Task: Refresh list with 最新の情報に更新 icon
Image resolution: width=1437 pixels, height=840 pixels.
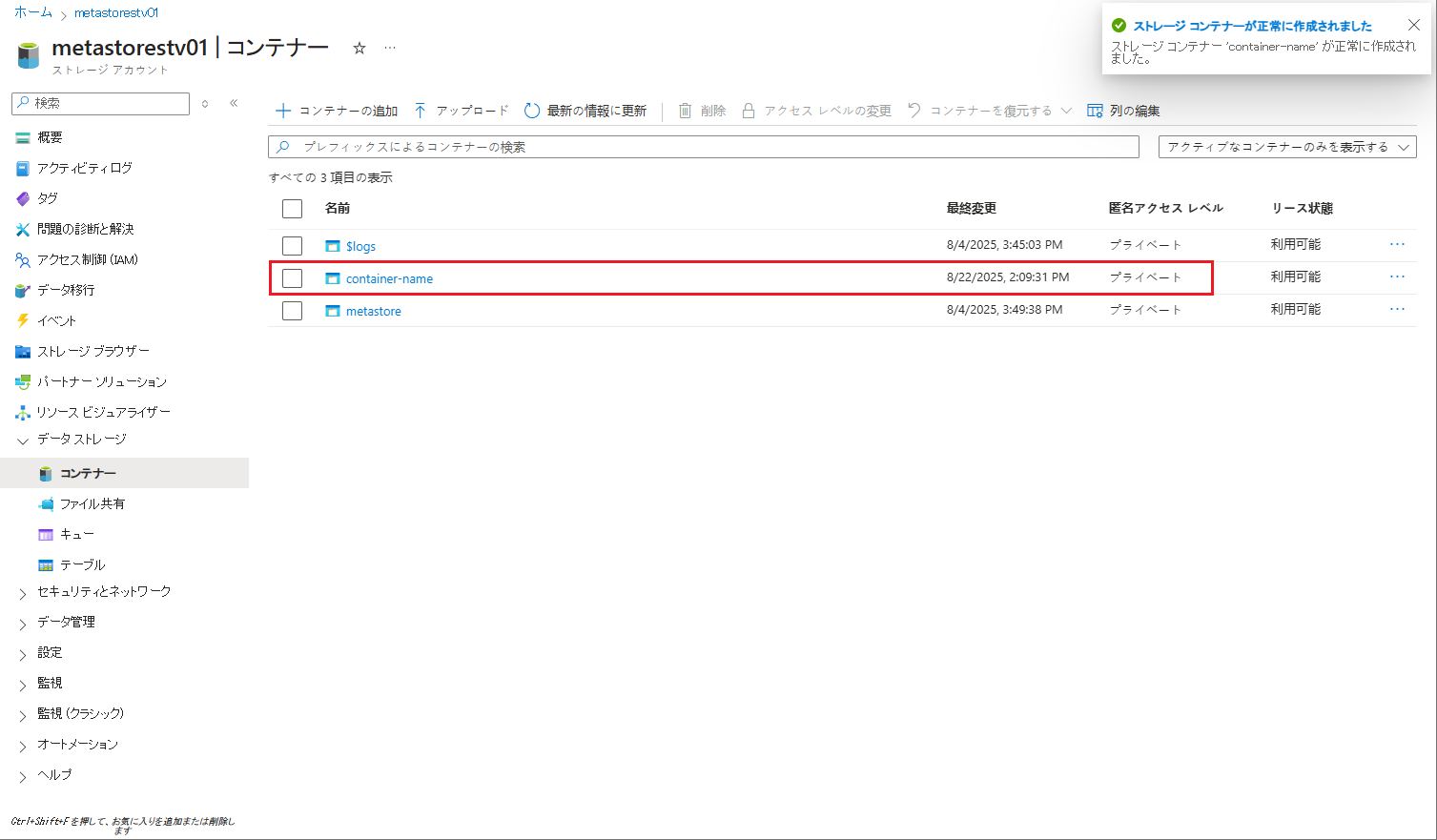Action: click(532, 111)
